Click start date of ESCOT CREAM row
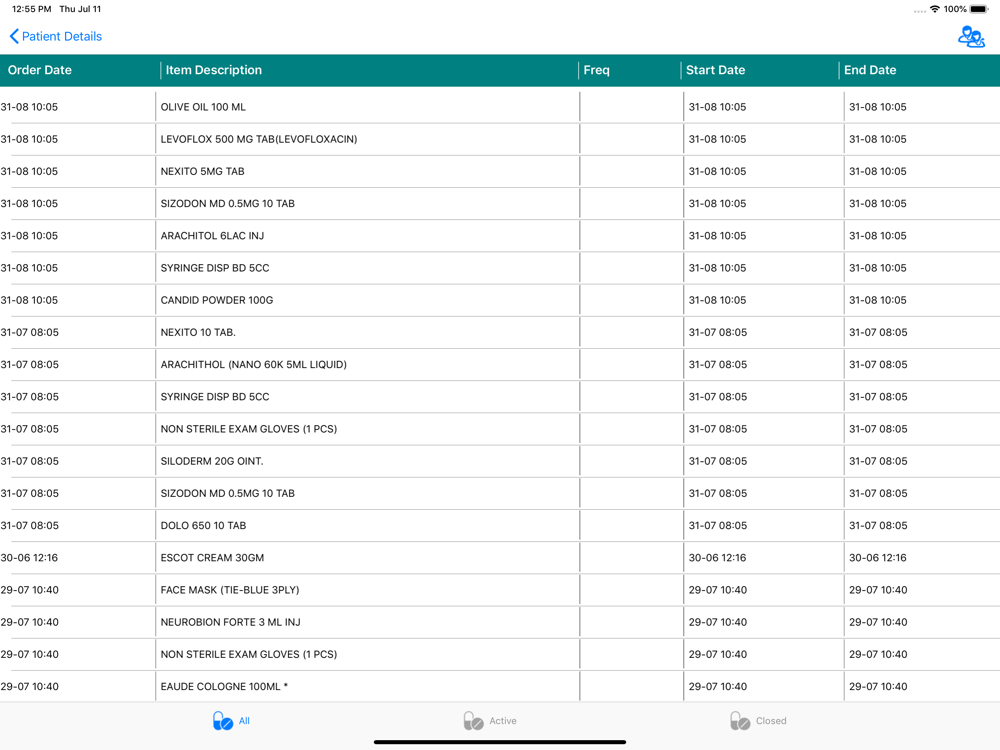 click(717, 558)
